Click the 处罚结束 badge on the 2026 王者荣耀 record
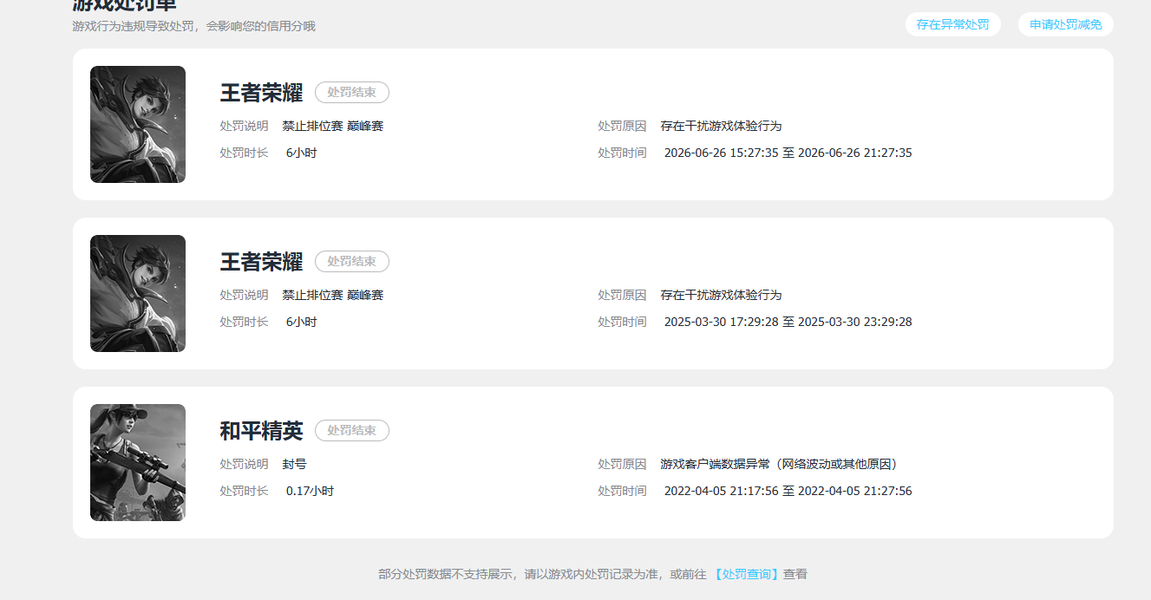The image size is (1151, 600). [x=352, y=93]
